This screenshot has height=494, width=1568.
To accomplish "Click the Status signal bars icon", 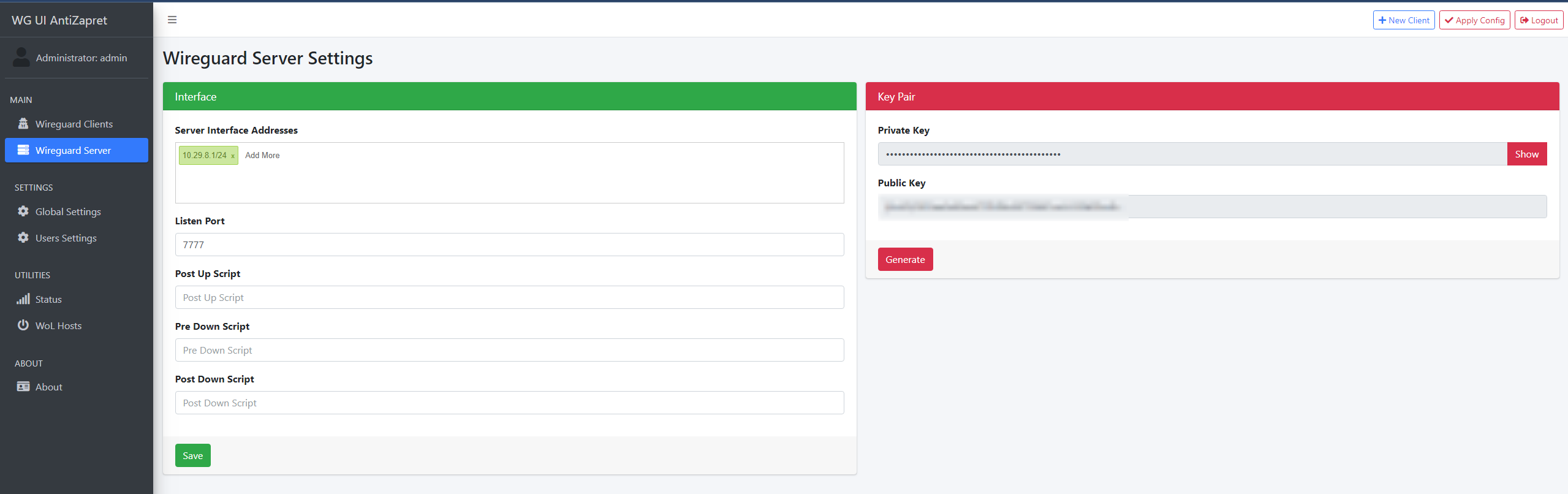I will tap(23, 299).
